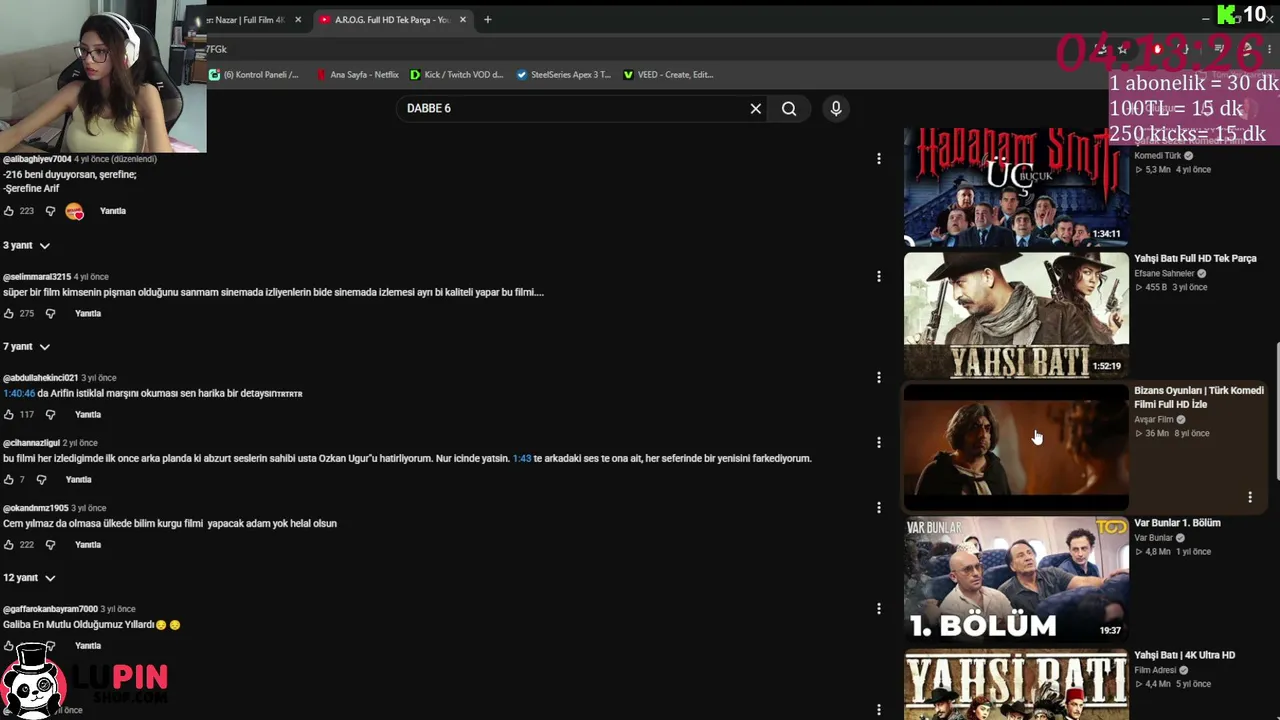
Task: Dislike the comment by @selimmaral3215
Action: (x=50, y=314)
